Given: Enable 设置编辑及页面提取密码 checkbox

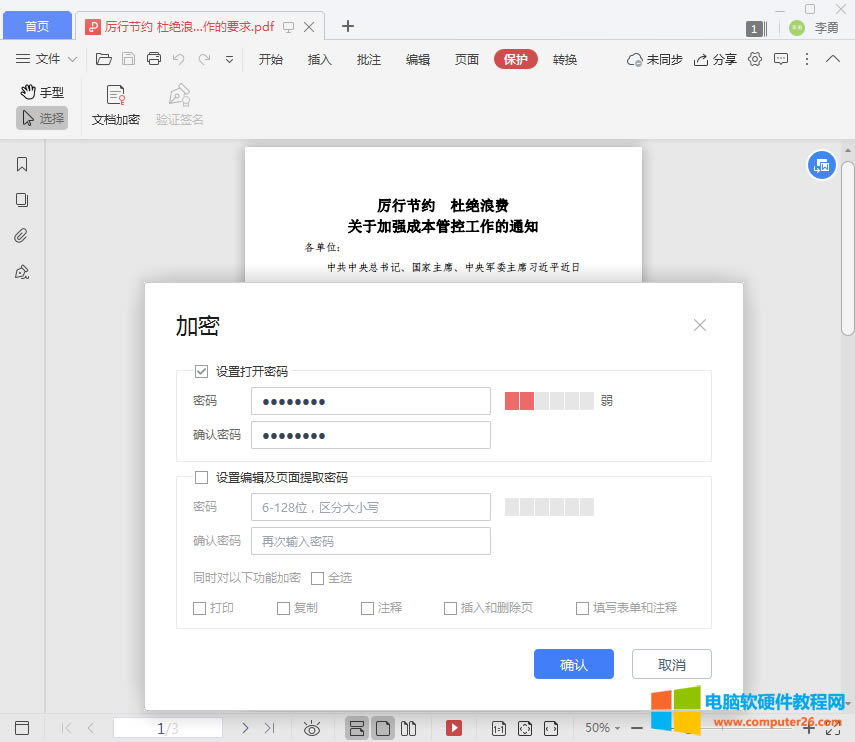Looking at the screenshot, I should 201,477.
